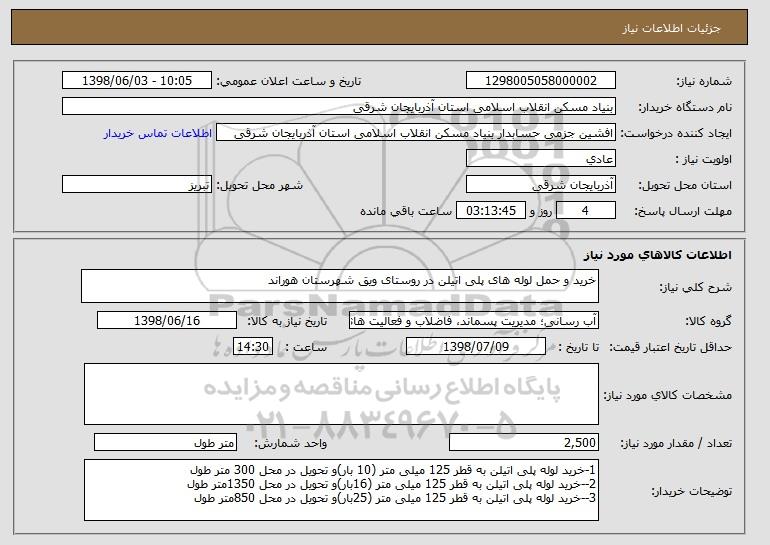Click the تاریخ نیاز به کالا field 1398/06/16

click(x=167, y=321)
